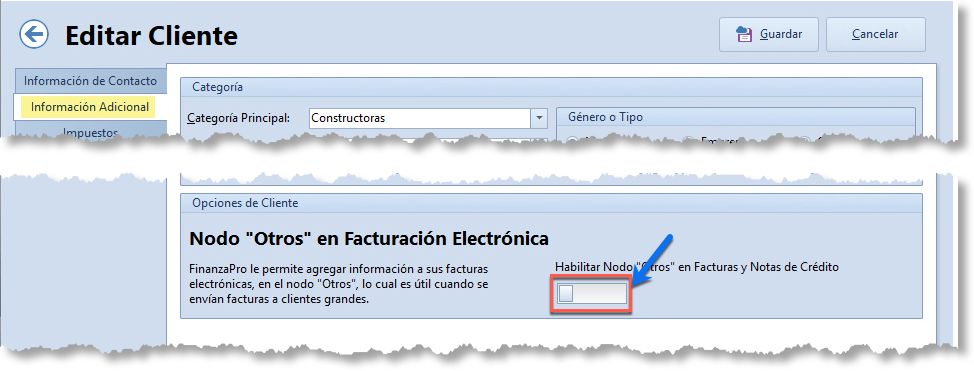Click the Categoría Principal field label

click(239, 117)
